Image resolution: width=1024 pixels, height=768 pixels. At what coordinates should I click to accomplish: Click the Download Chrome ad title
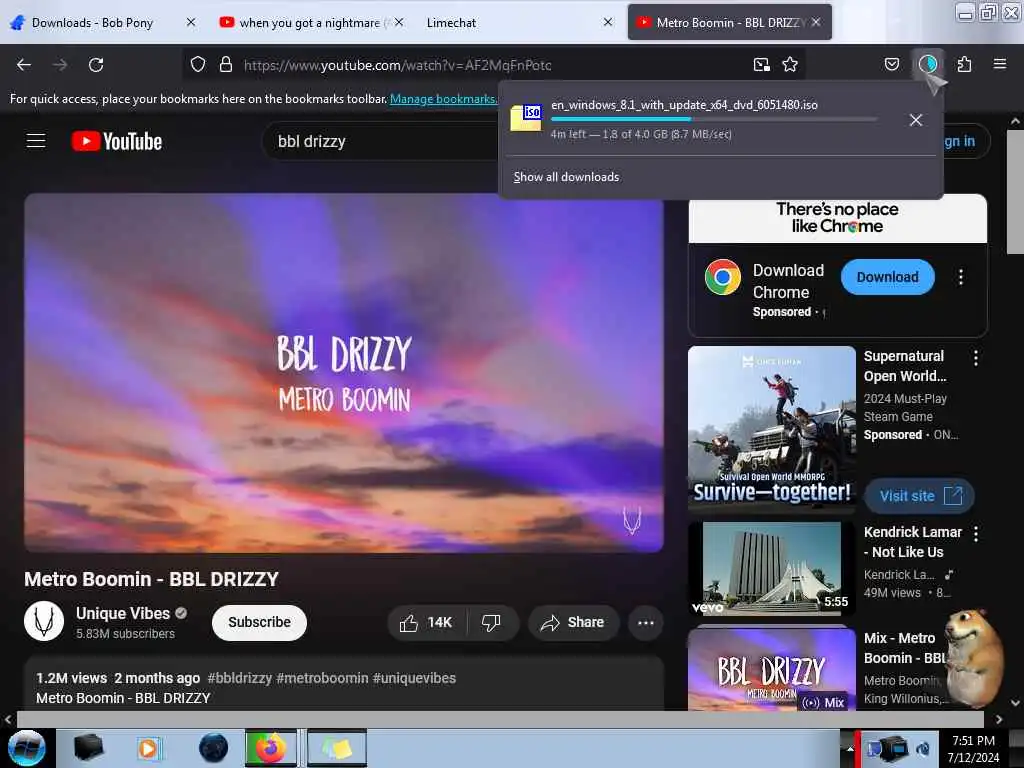(788, 281)
